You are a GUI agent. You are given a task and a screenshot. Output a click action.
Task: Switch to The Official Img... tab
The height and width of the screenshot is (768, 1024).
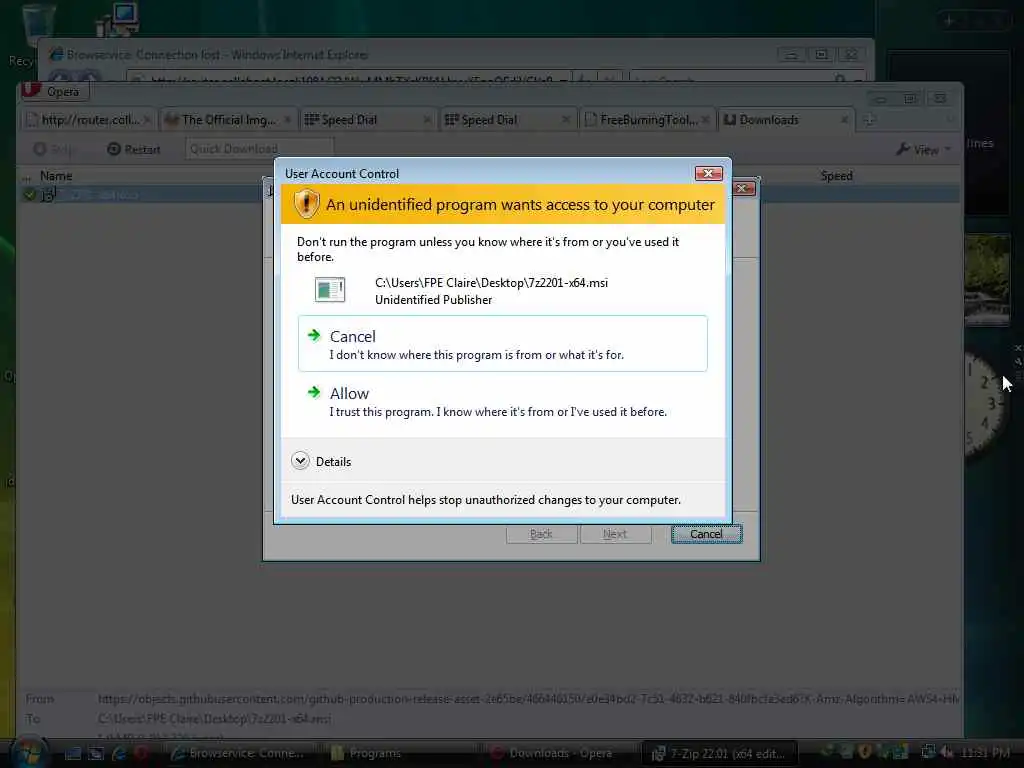(228, 120)
